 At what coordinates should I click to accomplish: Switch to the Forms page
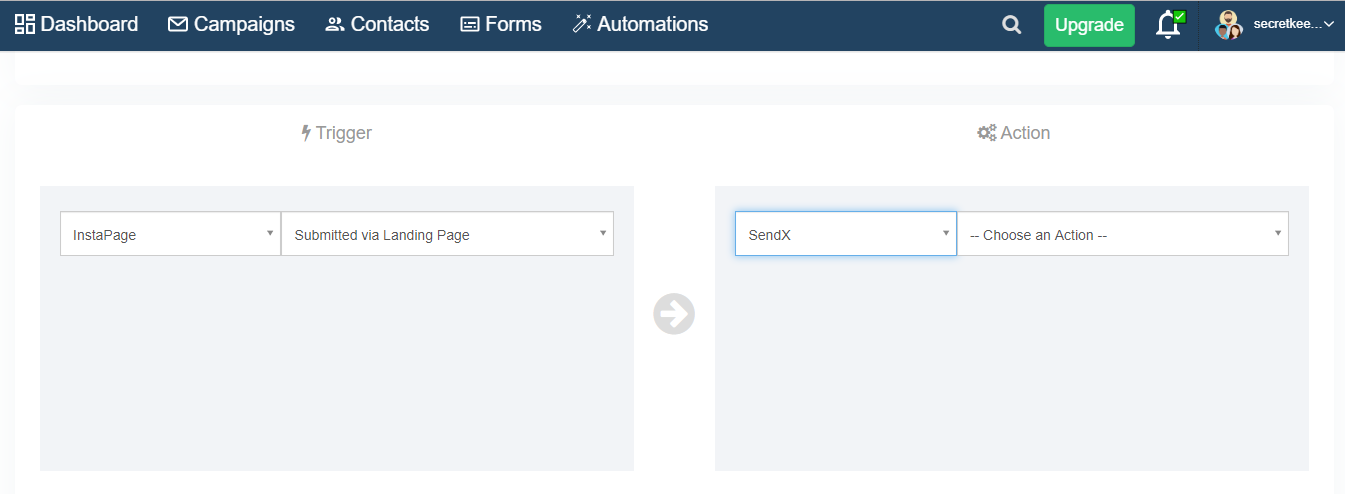500,24
